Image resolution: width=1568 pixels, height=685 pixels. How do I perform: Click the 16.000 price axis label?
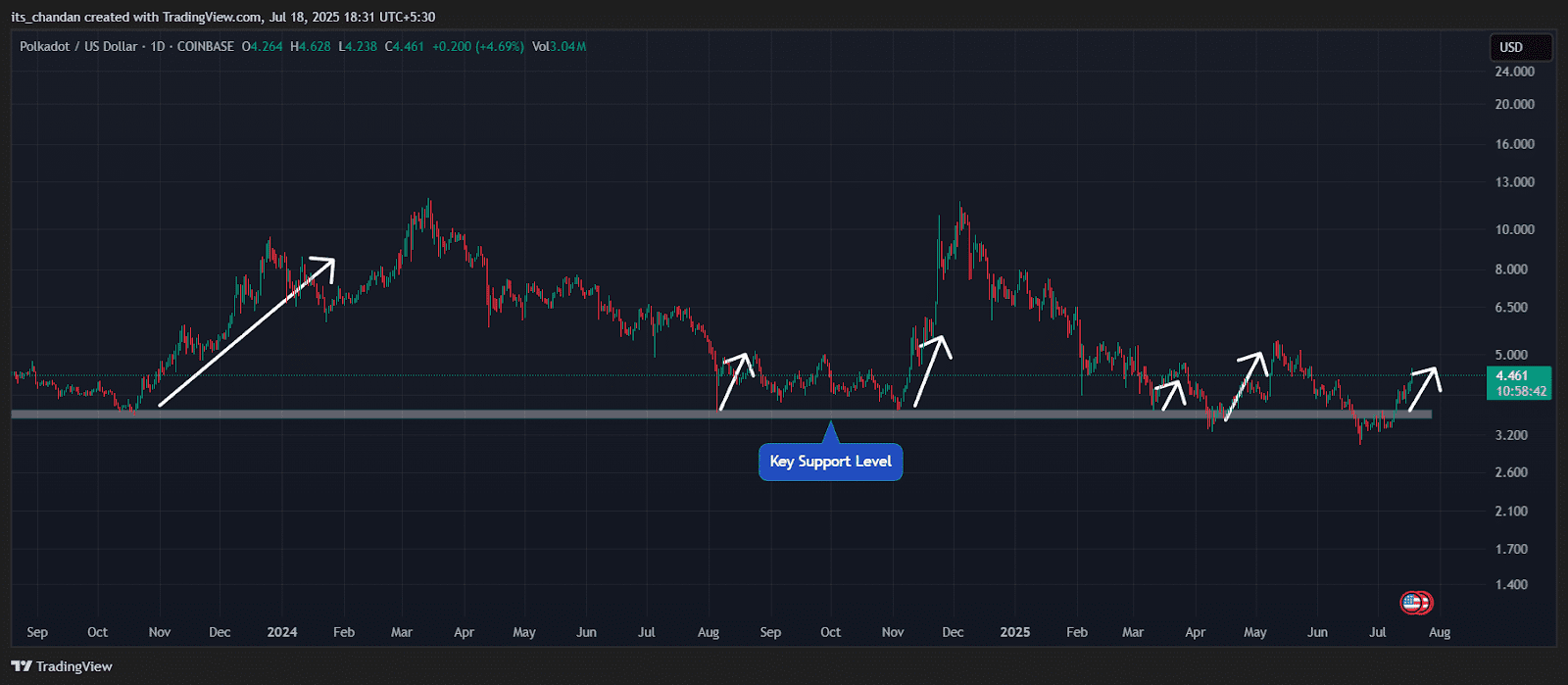(1515, 144)
